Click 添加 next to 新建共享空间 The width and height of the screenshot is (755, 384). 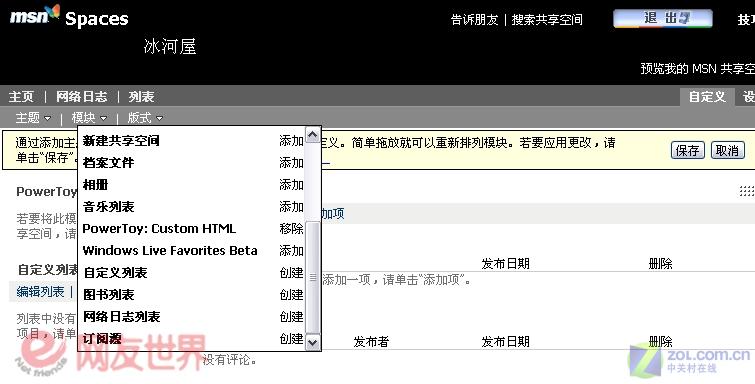point(291,141)
